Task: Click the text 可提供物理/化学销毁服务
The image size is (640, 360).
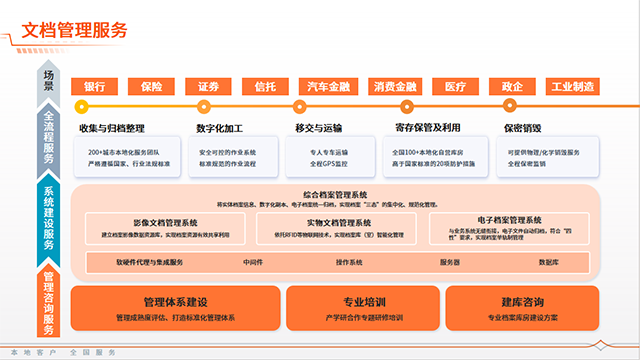Action: point(544,152)
